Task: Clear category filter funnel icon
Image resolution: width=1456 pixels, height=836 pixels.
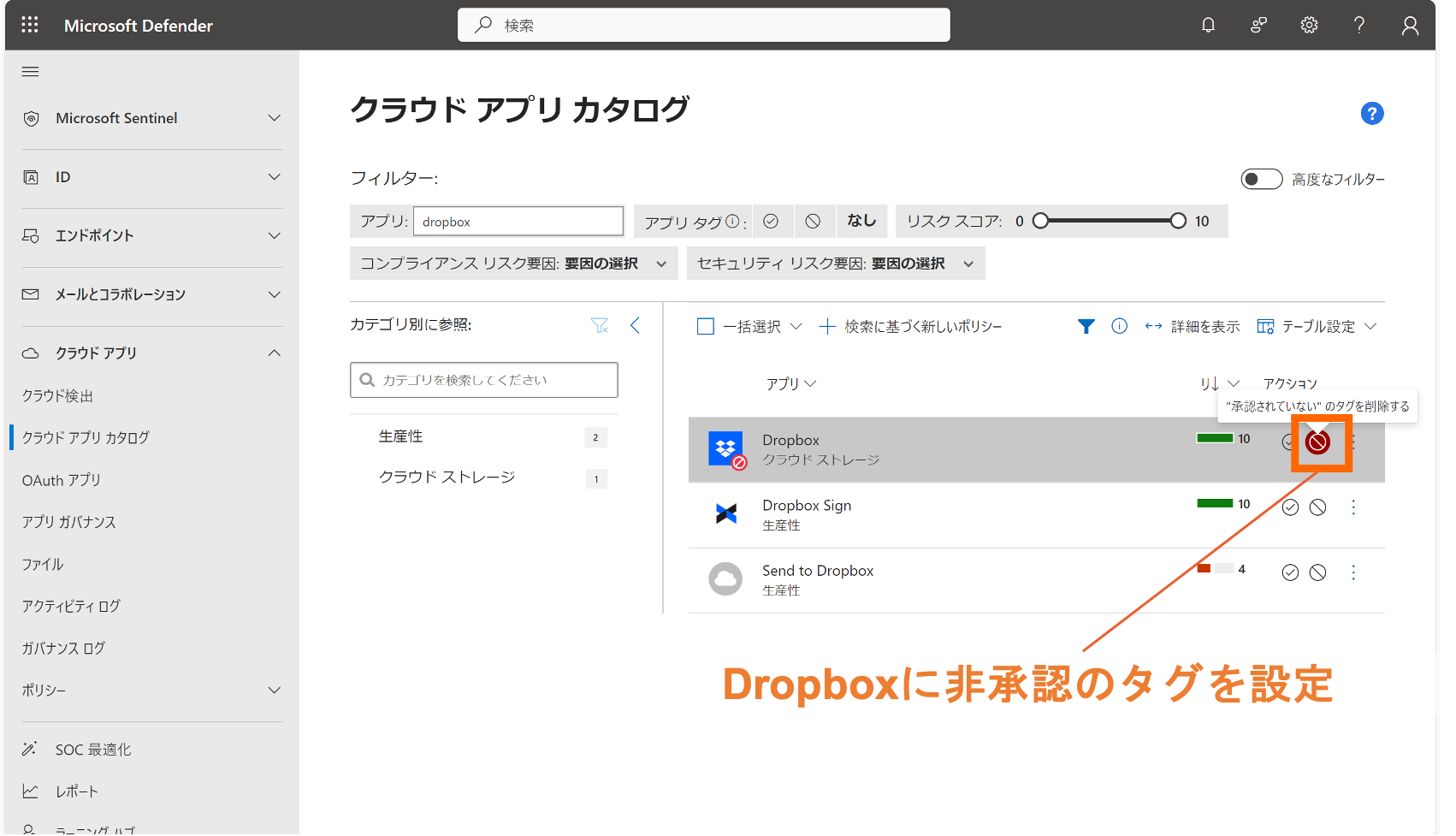Action: point(600,325)
